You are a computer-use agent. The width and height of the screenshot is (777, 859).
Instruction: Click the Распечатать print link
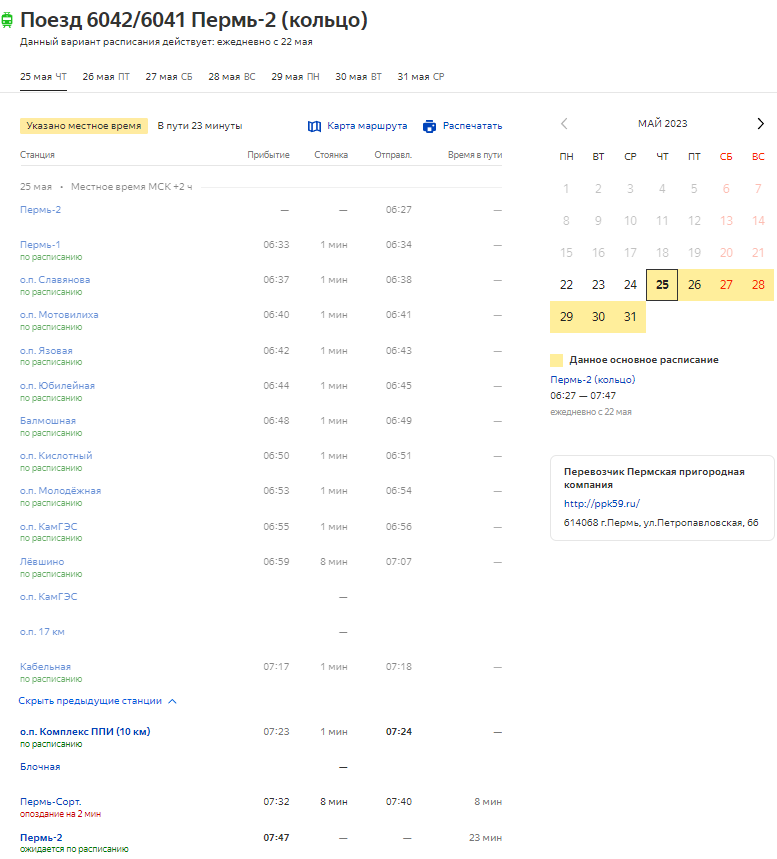(x=472, y=126)
